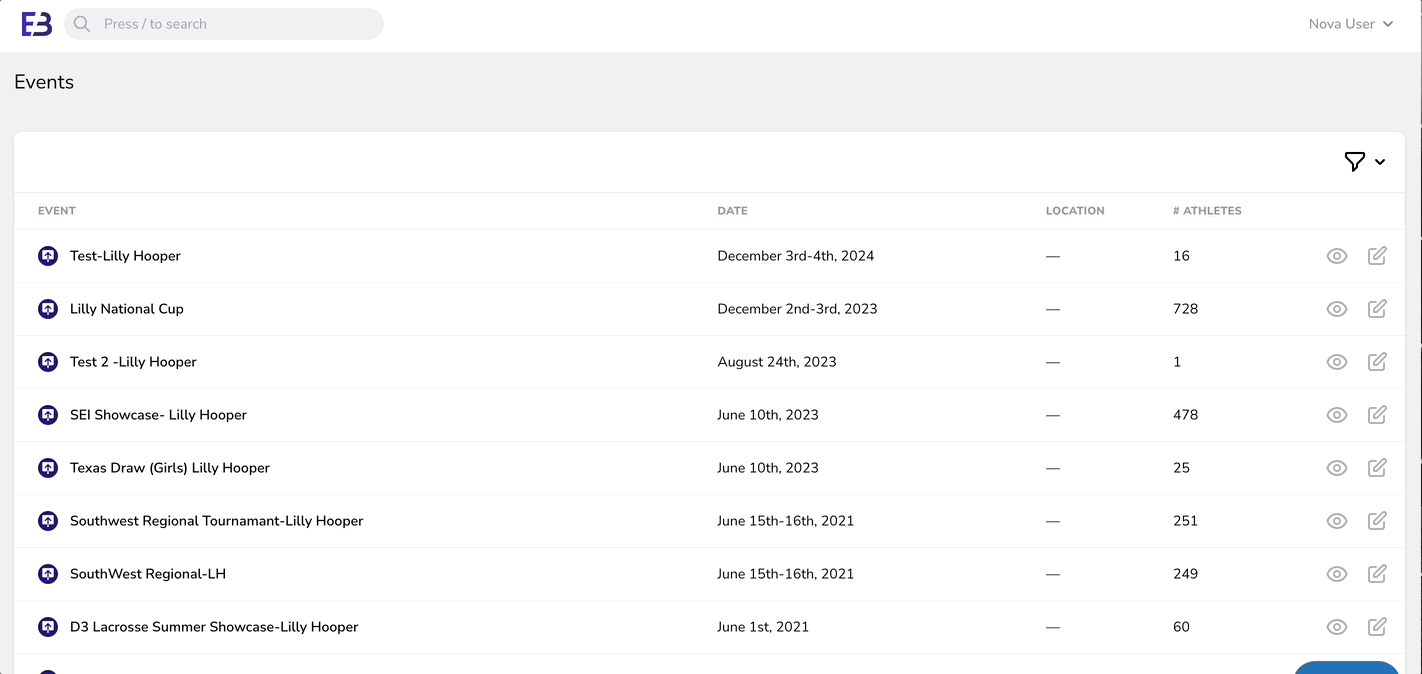Click the EB logo in header
This screenshot has height=674, width=1422.
click(37, 24)
